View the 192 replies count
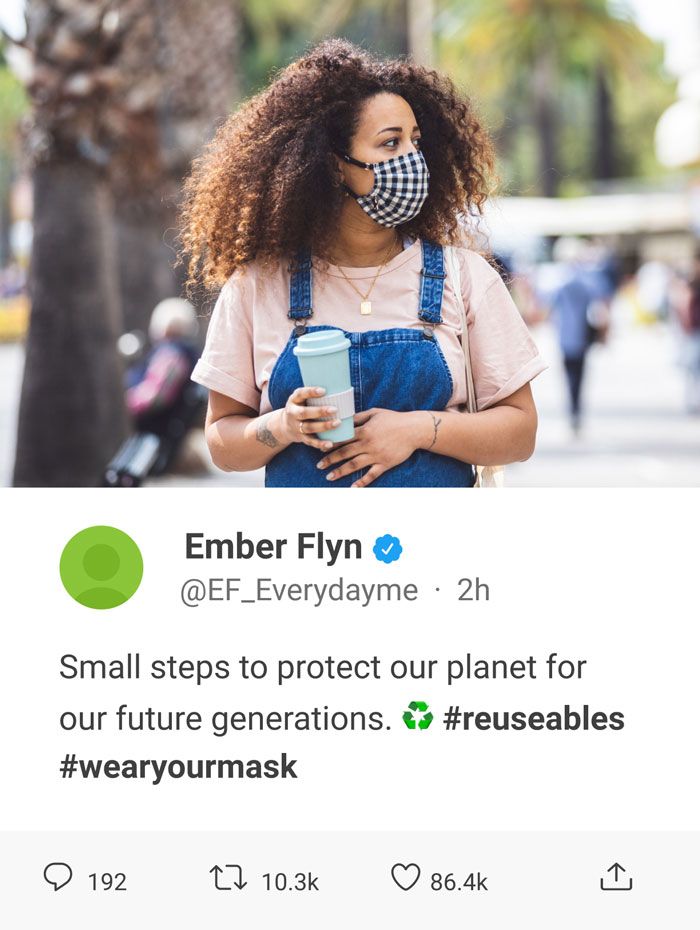This screenshot has width=700, height=930. coord(107,881)
